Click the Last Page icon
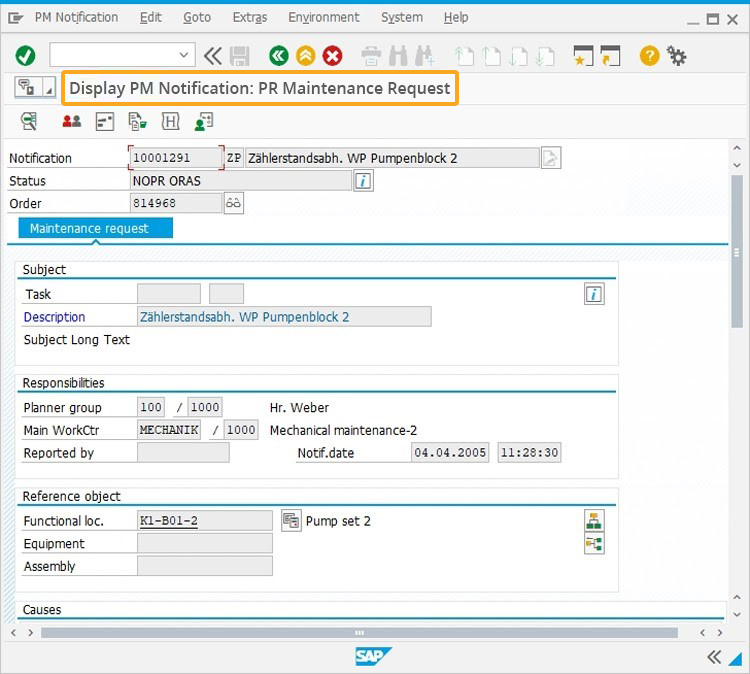The image size is (750, 674). tap(544, 56)
